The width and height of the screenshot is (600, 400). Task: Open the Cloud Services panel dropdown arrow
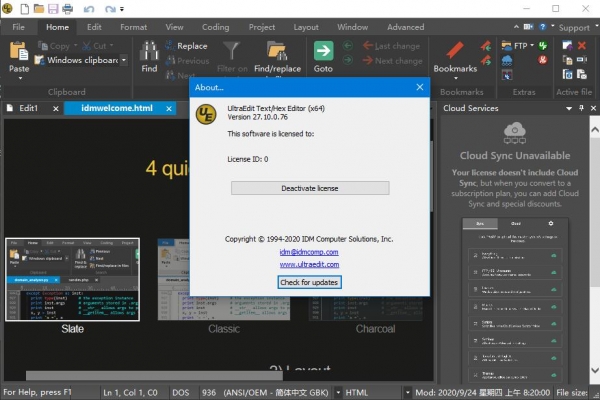click(569, 109)
